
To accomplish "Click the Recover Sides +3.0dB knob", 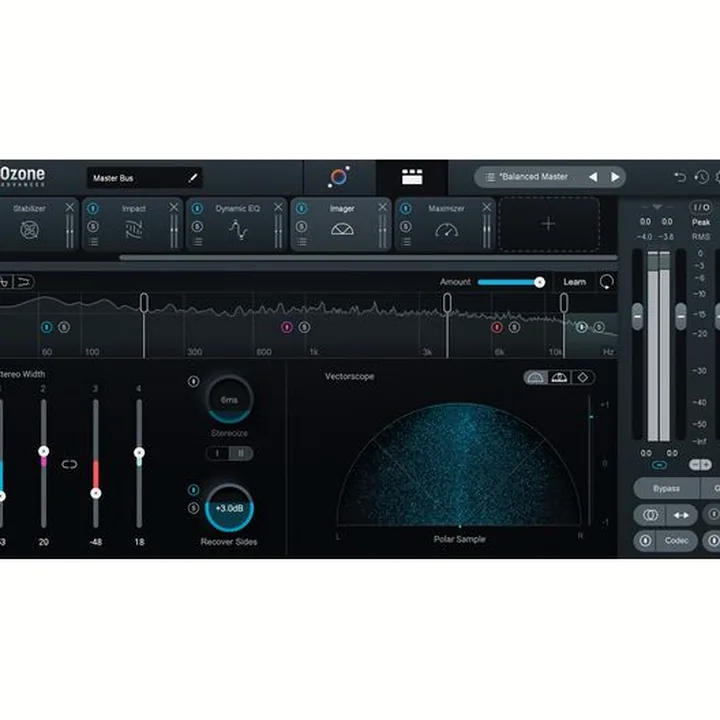I will pyautogui.click(x=229, y=508).
